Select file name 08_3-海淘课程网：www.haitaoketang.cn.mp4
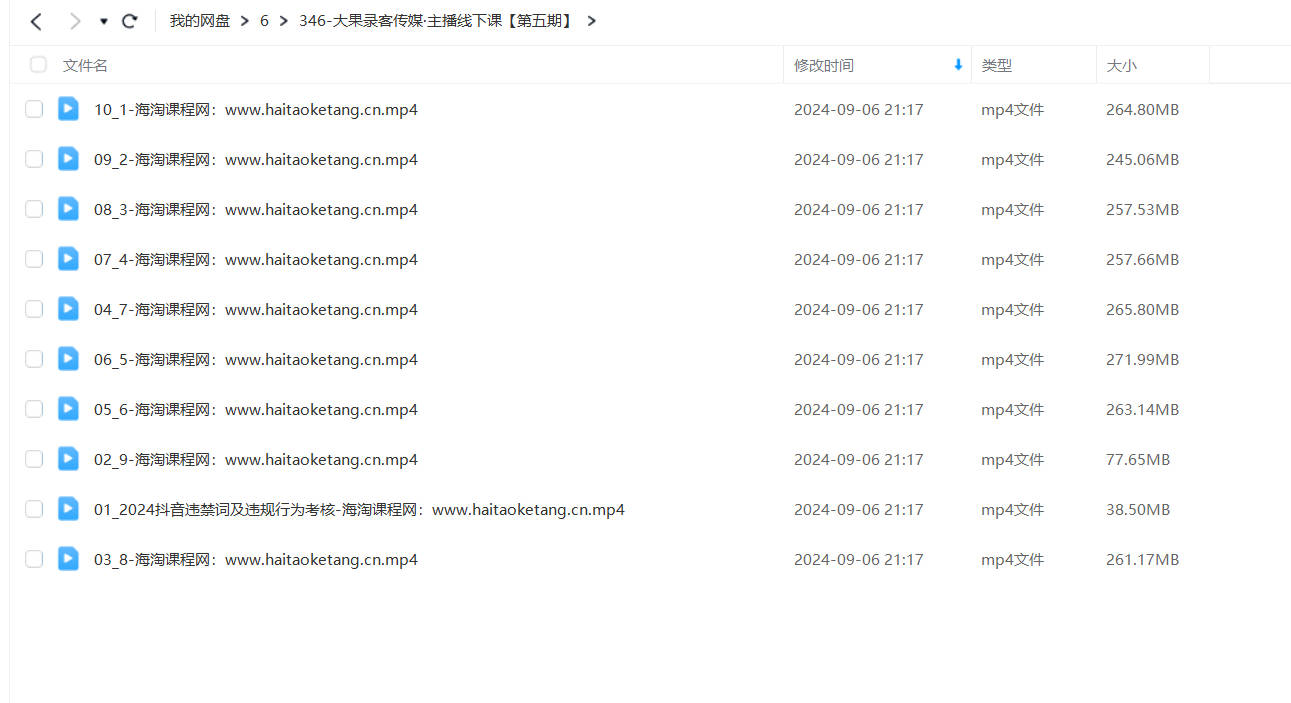 [x=256, y=210]
